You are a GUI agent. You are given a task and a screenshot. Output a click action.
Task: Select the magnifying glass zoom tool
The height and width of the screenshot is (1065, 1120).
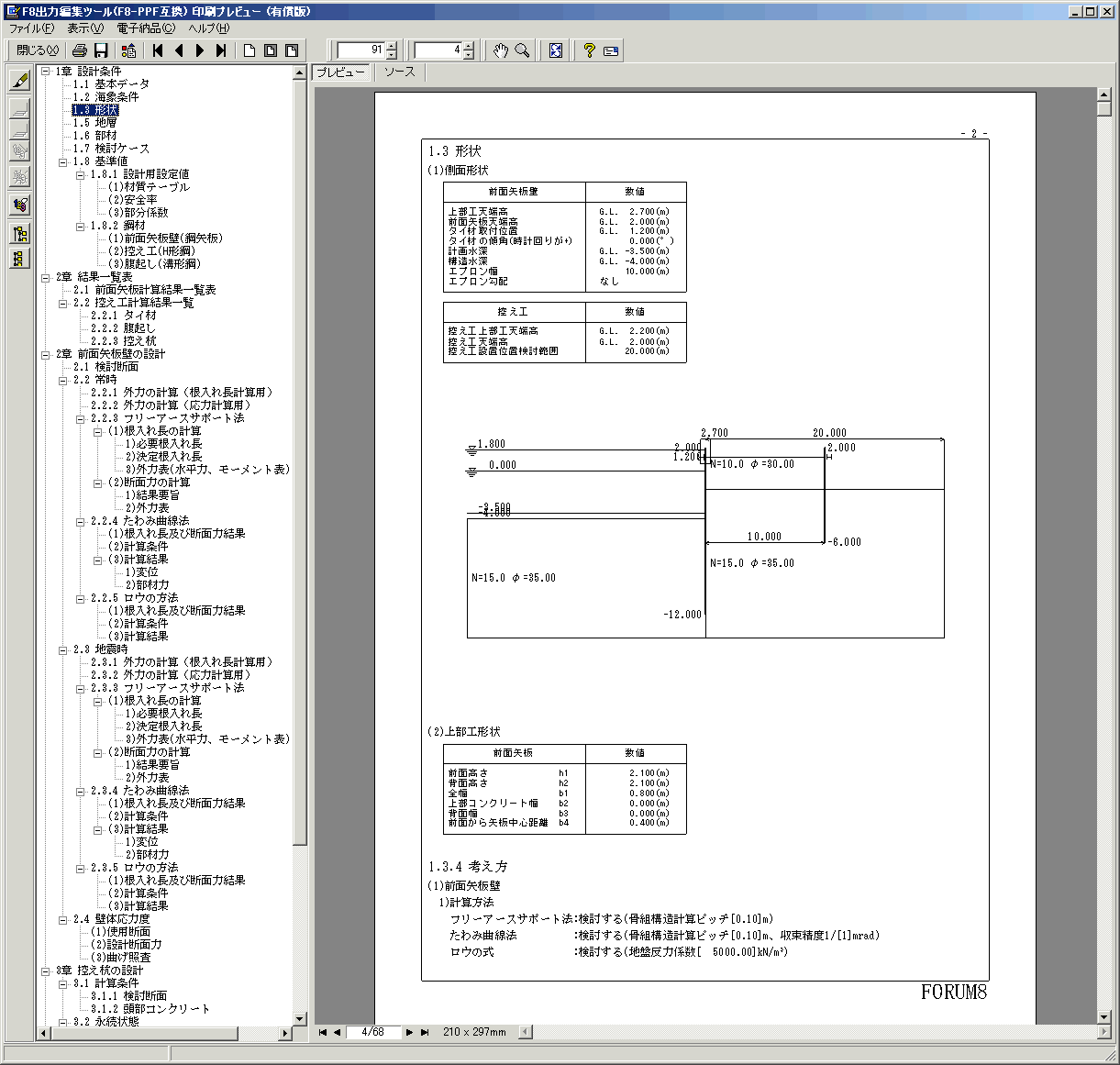pyautogui.click(x=522, y=50)
